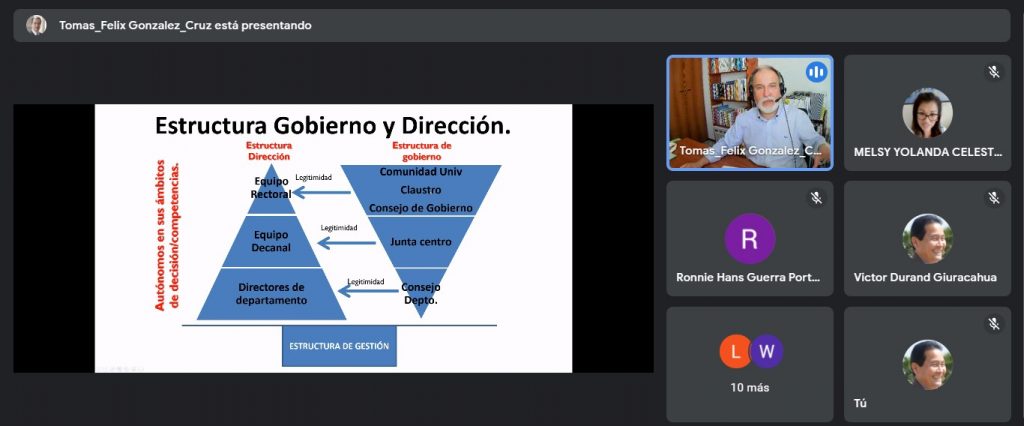The width and height of the screenshot is (1024, 426).
Task: Click muted microphone icon on MELSY YOLANDA tile
Action: pyautogui.click(x=993, y=72)
